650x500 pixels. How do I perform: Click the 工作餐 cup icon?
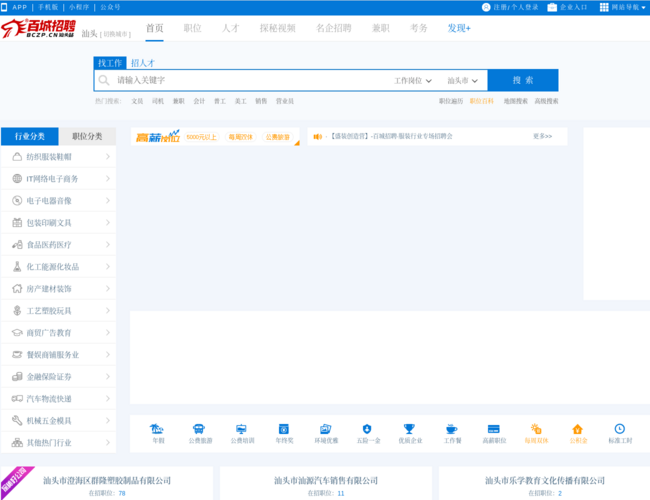451,429
